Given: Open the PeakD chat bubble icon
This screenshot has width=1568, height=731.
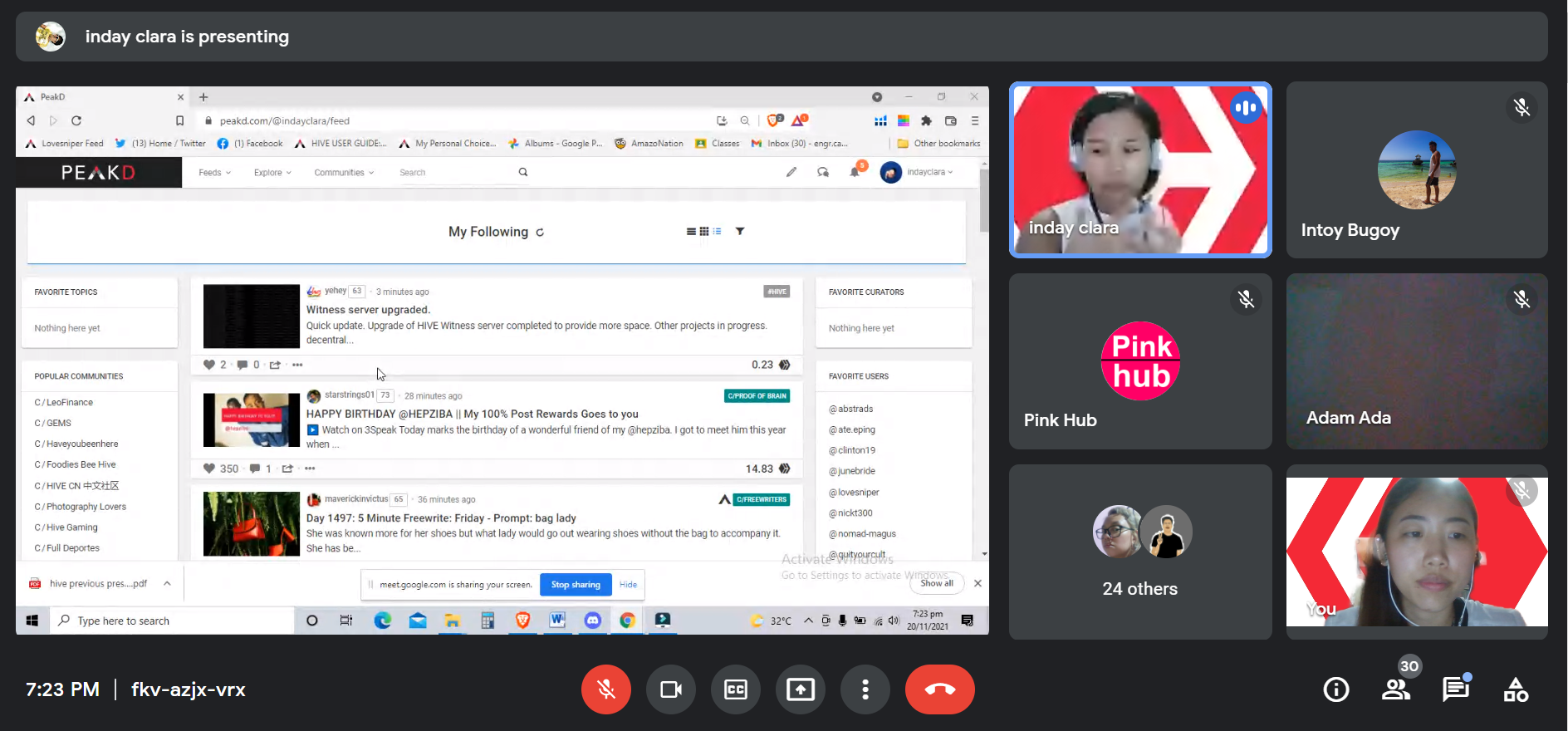Looking at the screenshot, I should point(823,172).
